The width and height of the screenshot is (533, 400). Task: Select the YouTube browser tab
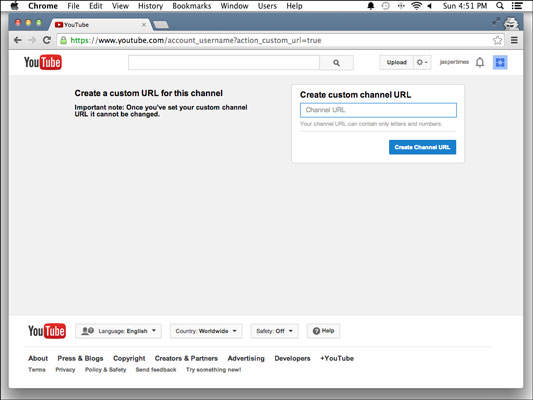pos(99,24)
